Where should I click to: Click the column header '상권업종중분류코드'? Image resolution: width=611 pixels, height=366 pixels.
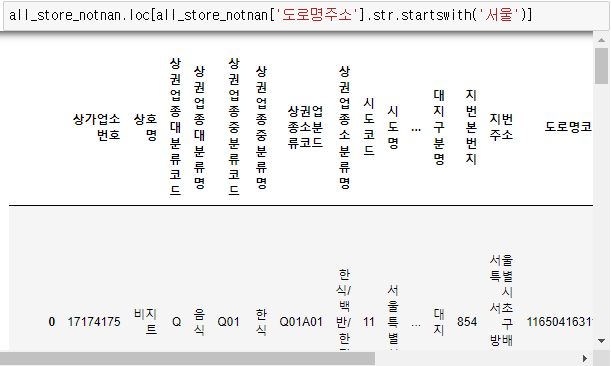point(234,126)
